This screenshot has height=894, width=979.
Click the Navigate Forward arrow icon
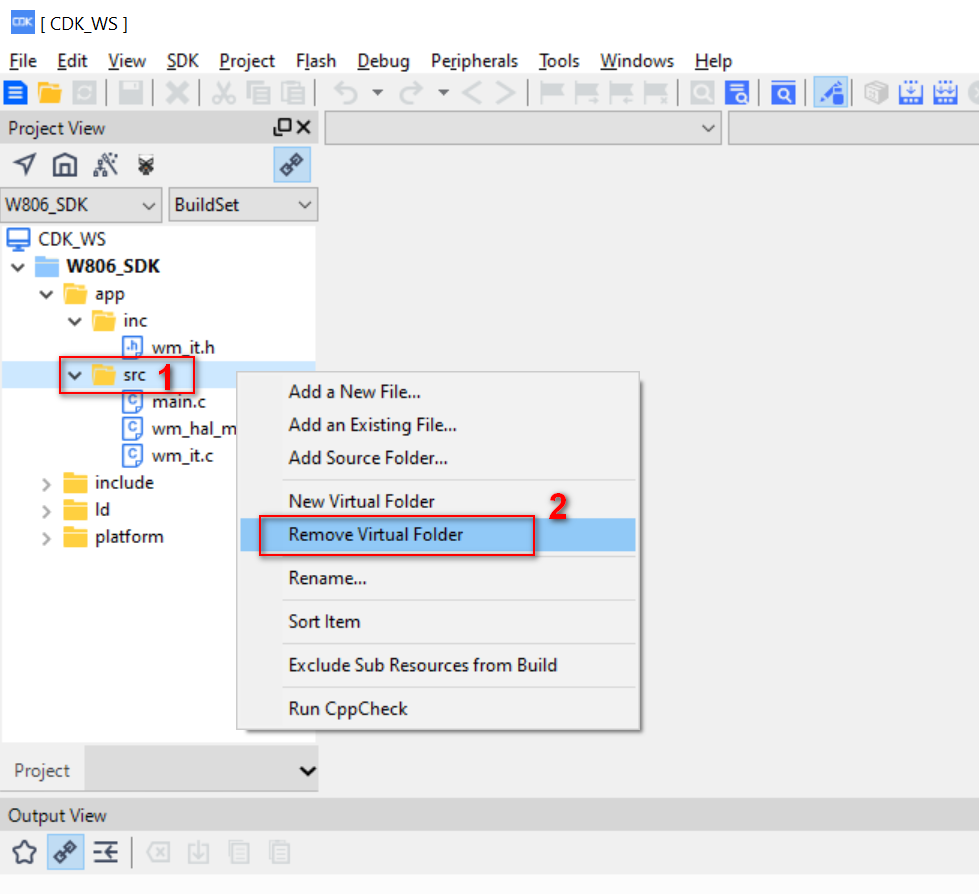coord(506,93)
